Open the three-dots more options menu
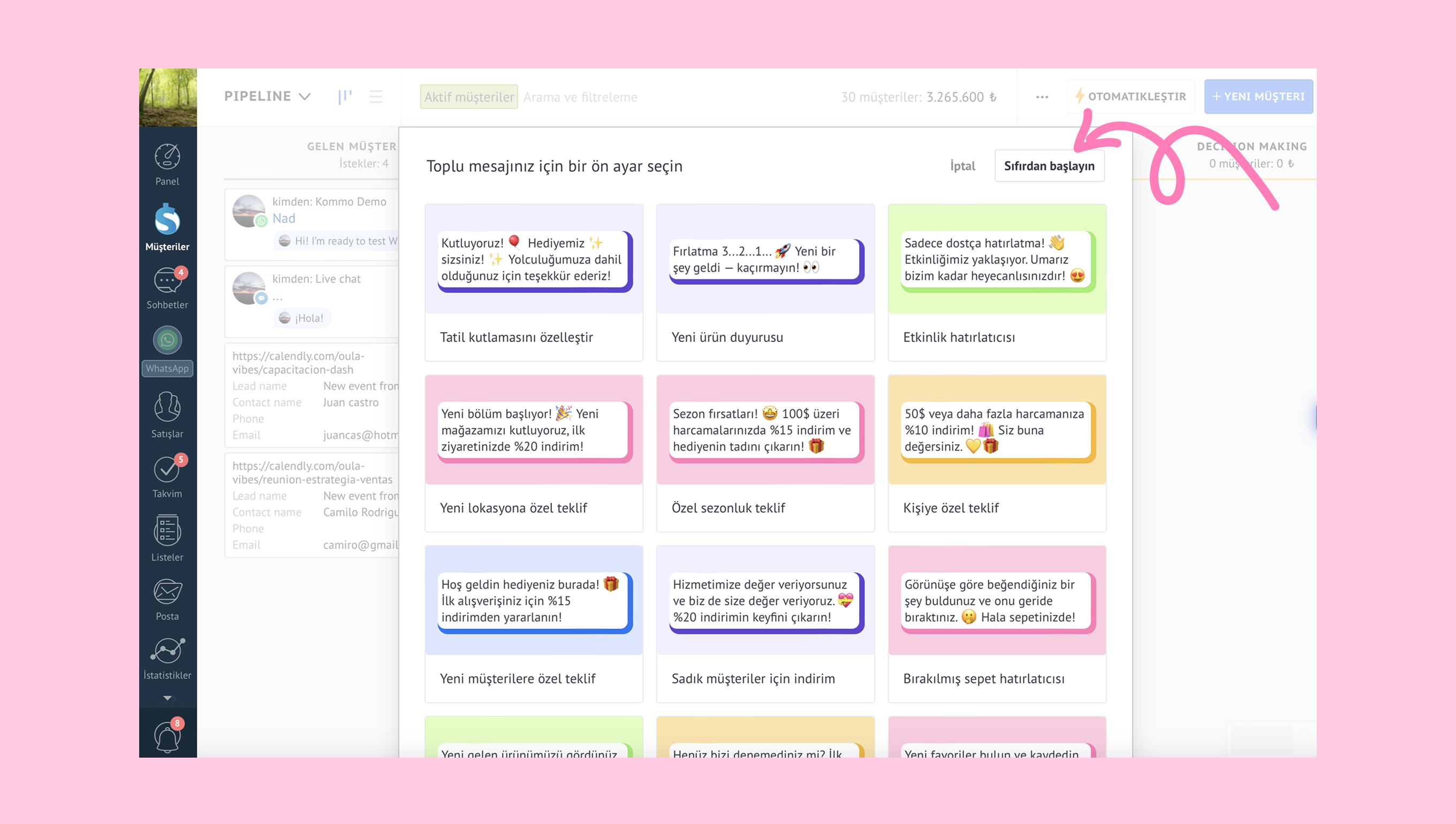The image size is (1456, 824). [x=1042, y=97]
